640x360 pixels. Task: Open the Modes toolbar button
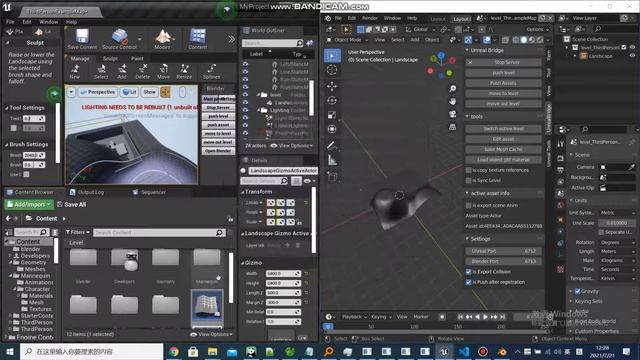pos(162,39)
